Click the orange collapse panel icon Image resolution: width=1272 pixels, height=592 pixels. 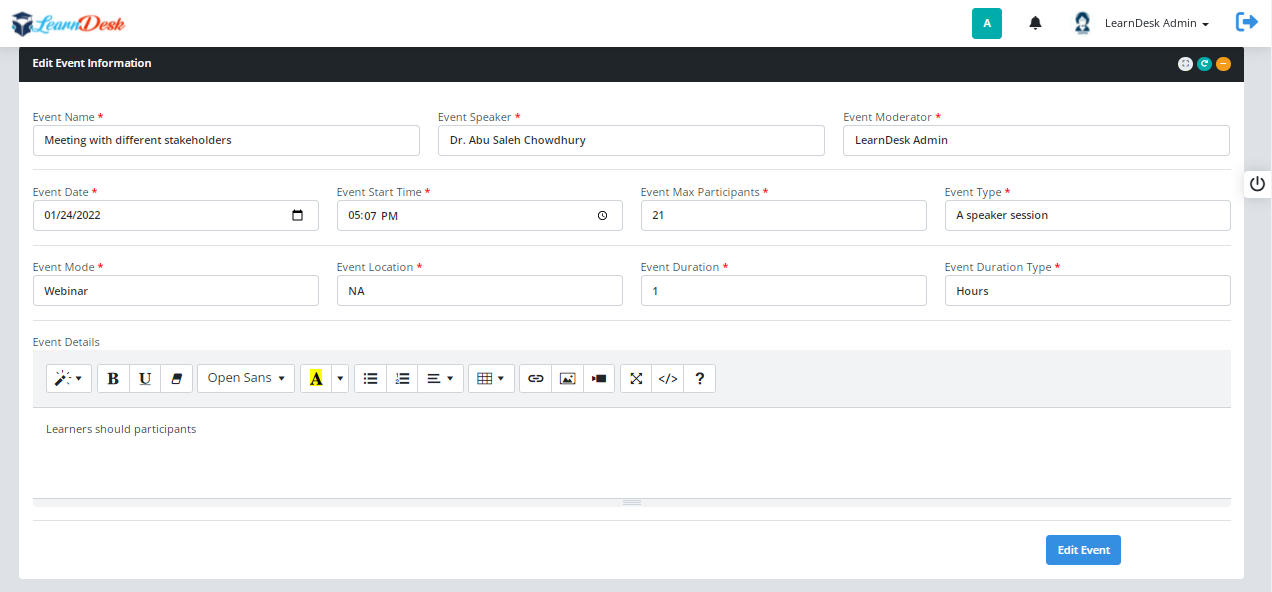click(x=1223, y=63)
